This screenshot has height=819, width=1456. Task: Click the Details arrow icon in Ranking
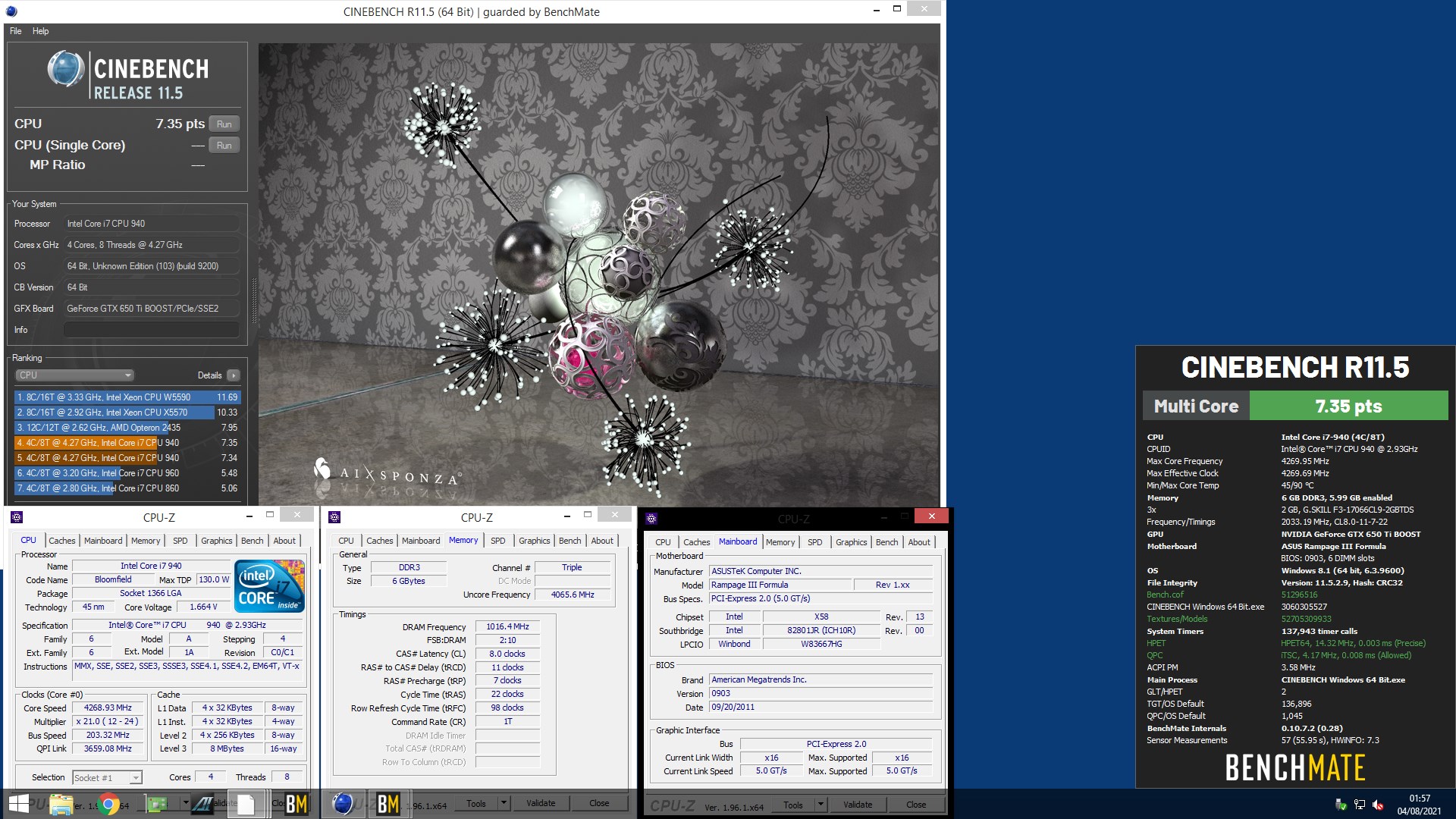coord(233,375)
